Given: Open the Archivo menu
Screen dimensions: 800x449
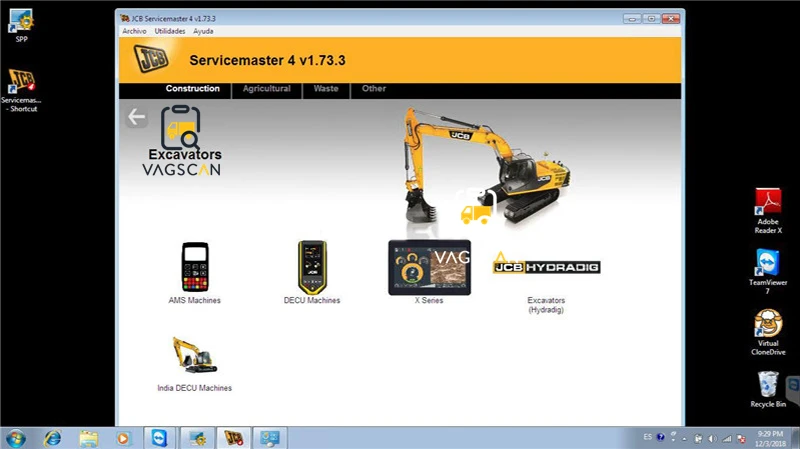Looking at the screenshot, I should [134, 31].
